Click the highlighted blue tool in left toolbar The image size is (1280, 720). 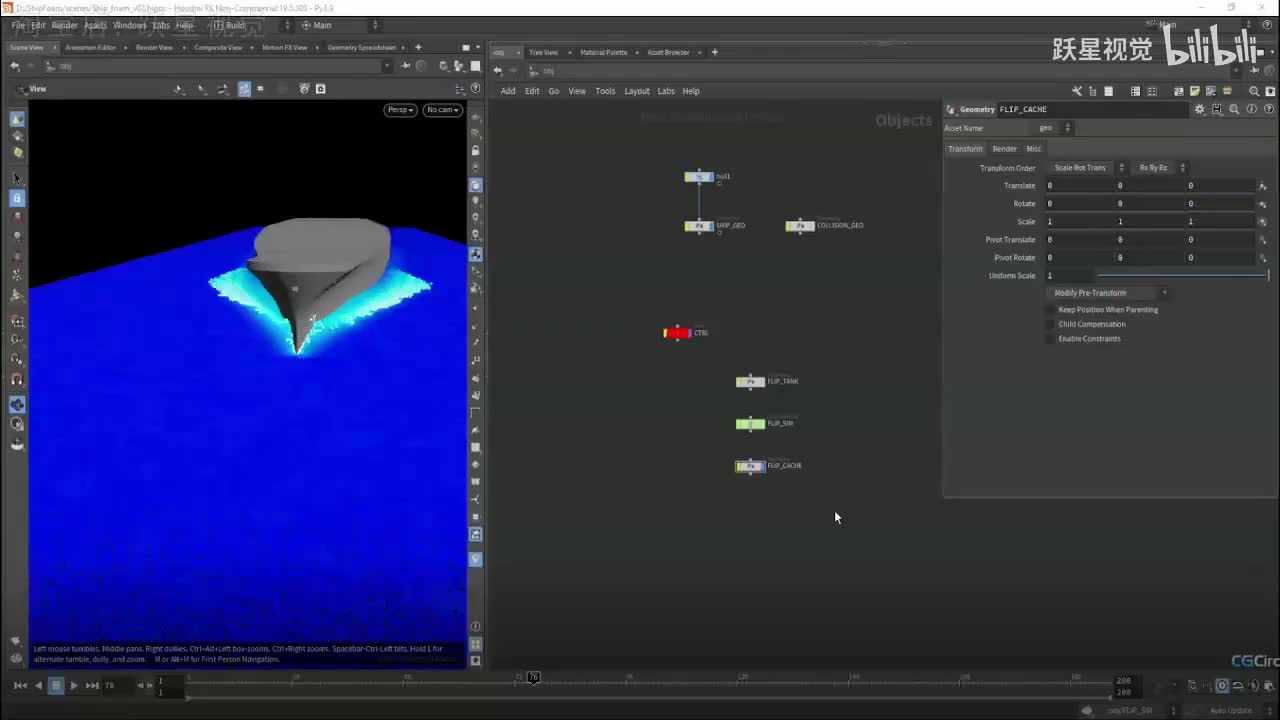pyautogui.click(x=17, y=198)
